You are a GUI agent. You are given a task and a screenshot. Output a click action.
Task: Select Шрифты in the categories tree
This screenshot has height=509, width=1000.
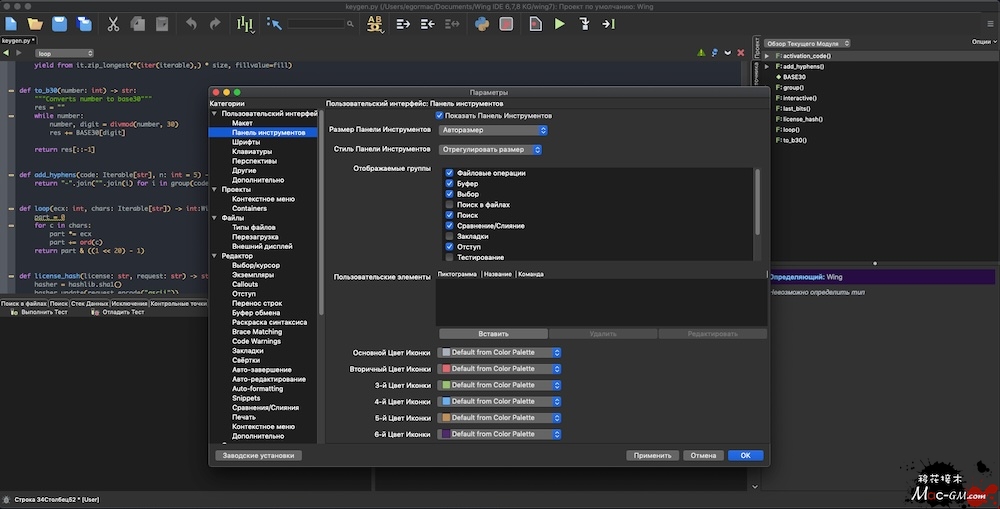[x=246, y=142]
